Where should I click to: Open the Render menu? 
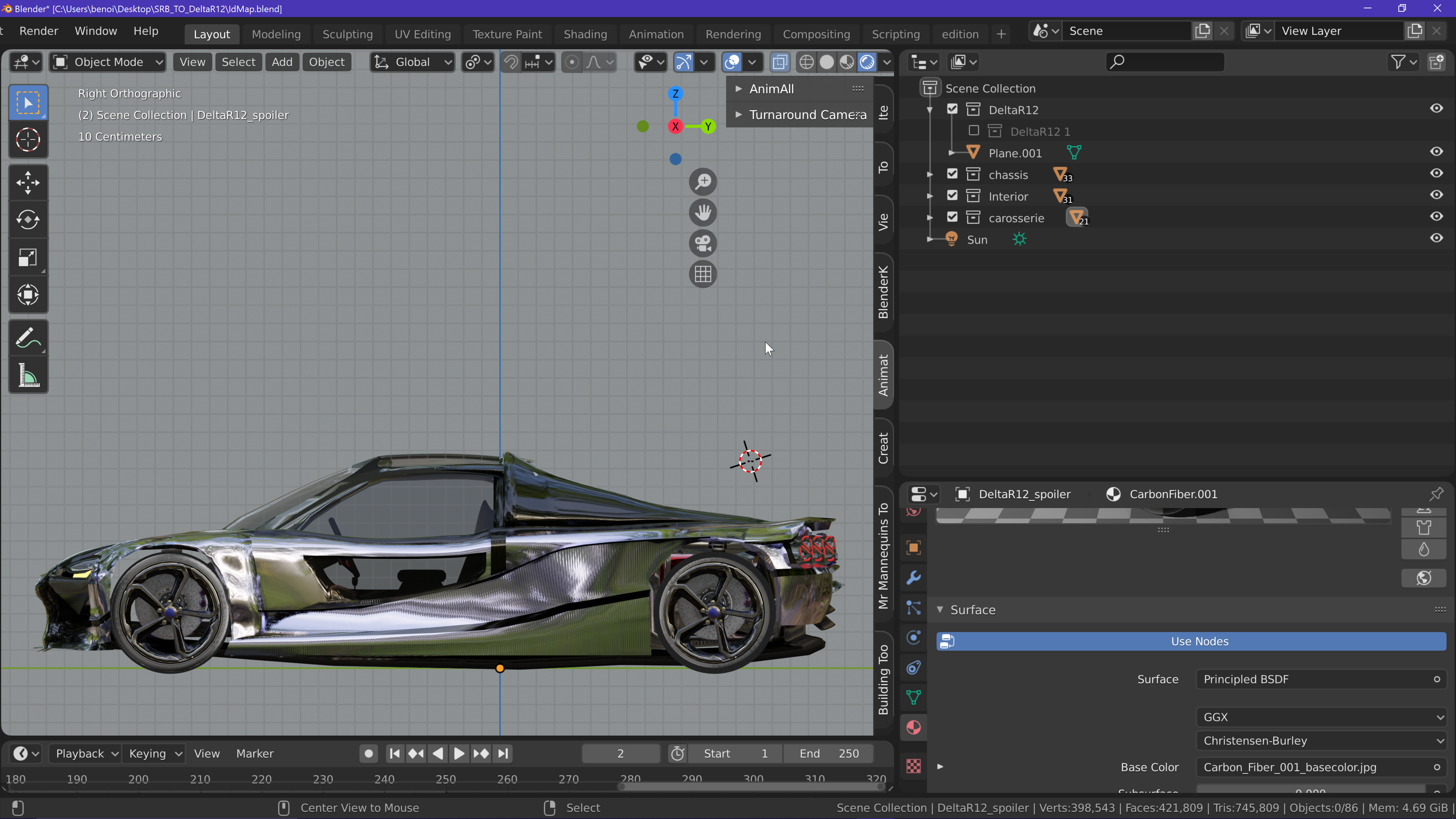[38, 31]
